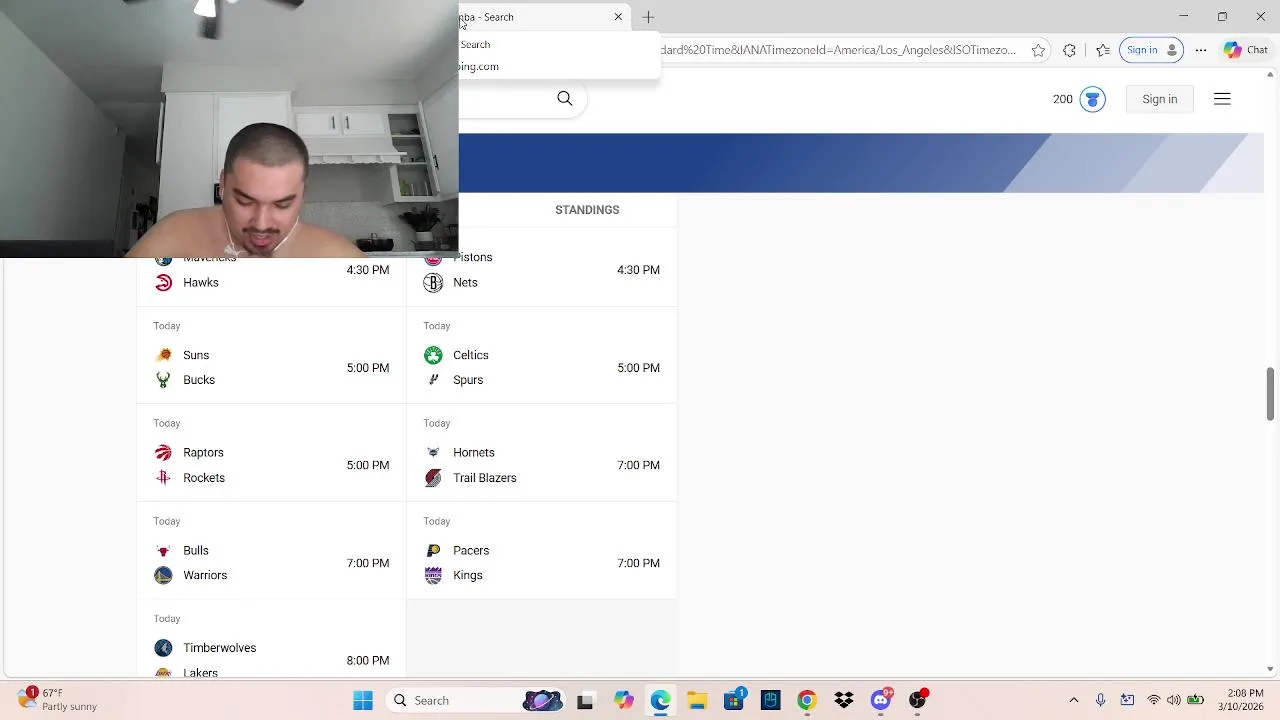Open the taskbar clock and date
Viewport: 1280px width, 720px height.
pyautogui.click(x=1241, y=700)
